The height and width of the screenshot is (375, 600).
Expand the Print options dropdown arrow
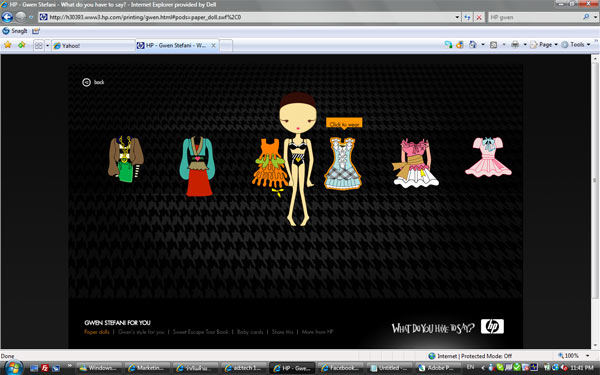(x=525, y=45)
